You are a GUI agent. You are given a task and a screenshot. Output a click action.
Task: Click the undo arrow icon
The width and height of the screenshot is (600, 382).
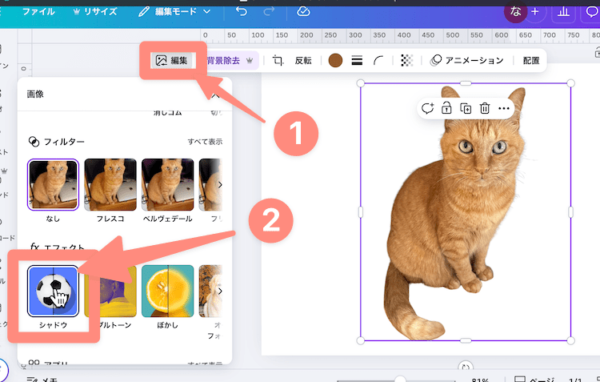(241, 11)
